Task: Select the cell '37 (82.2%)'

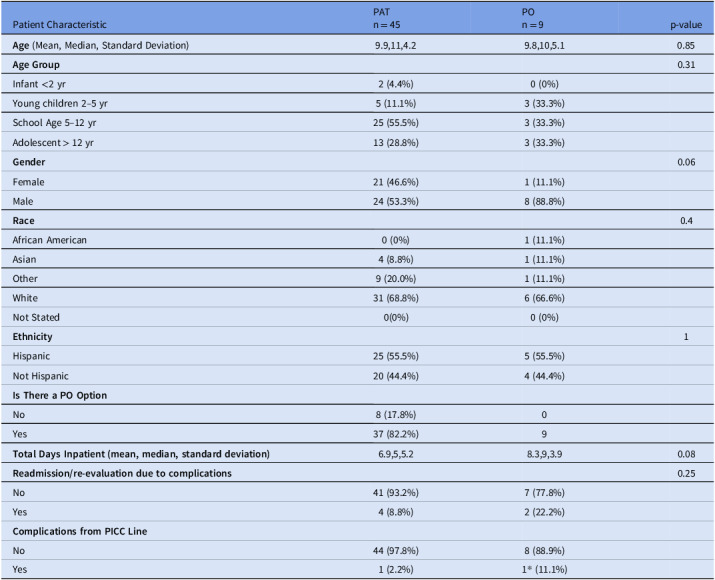Action: (395, 434)
